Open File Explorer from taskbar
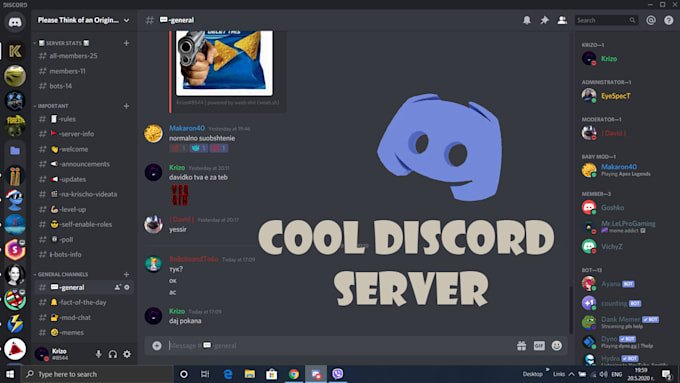The height and width of the screenshot is (383, 680). (250, 374)
